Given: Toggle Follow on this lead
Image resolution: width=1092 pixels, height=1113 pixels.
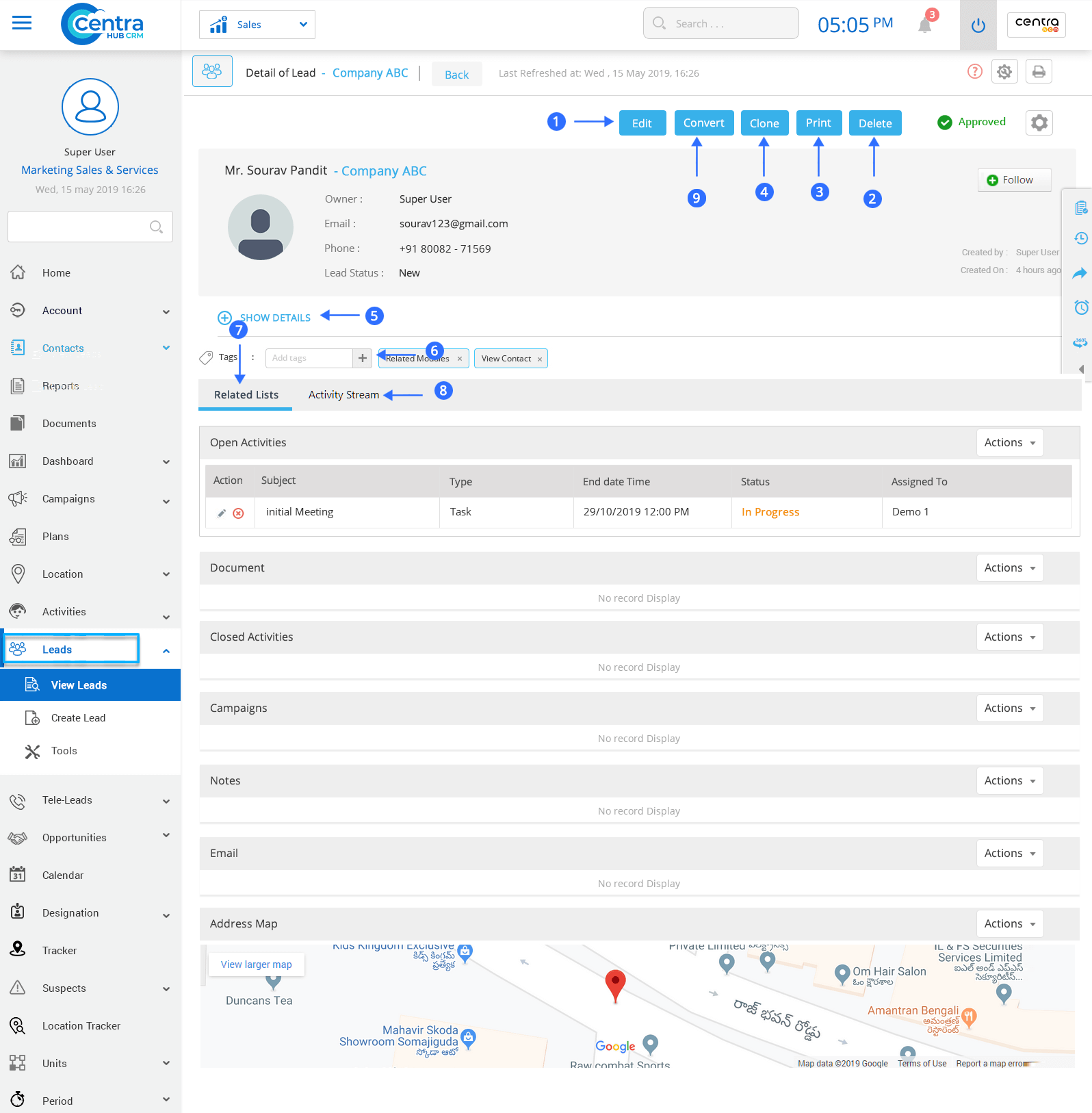Looking at the screenshot, I should (x=1013, y=180).
